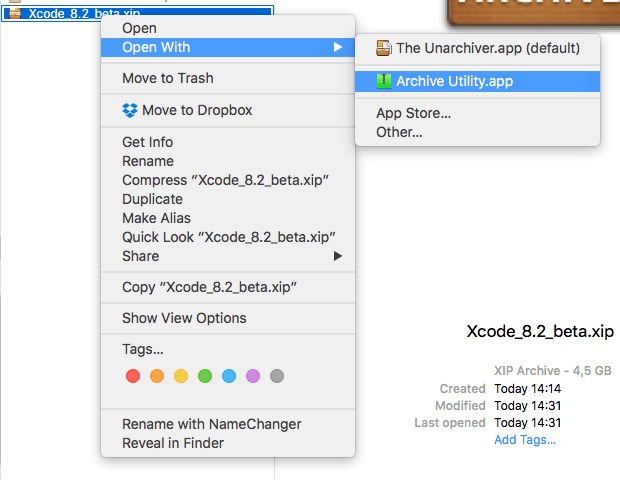
Task: Choose Move to Trash
Action: (x=228, y=78)
